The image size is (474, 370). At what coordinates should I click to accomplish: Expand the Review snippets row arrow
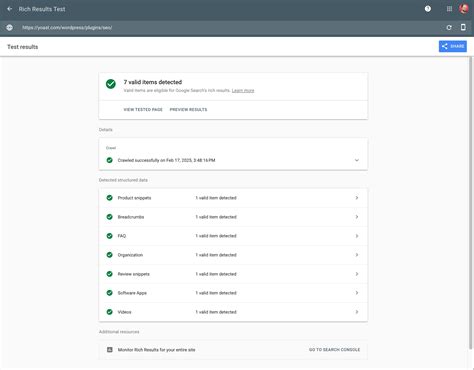click(x=357, y=274)
